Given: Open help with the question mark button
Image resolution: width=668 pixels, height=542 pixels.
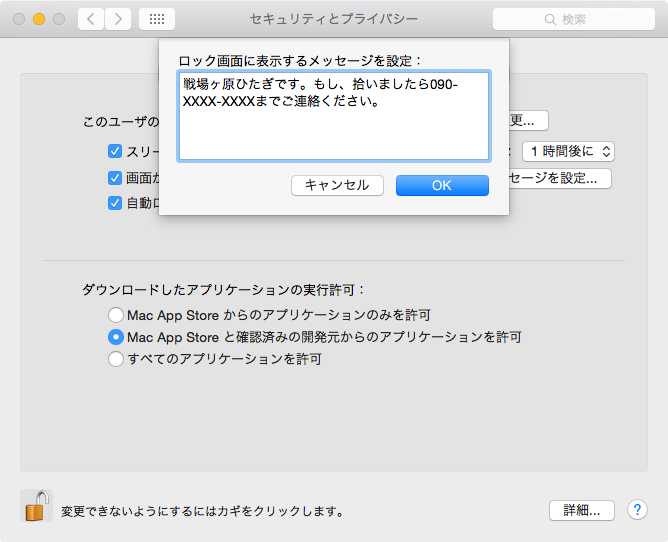Looking at the screenshot, I should (637, 510).
